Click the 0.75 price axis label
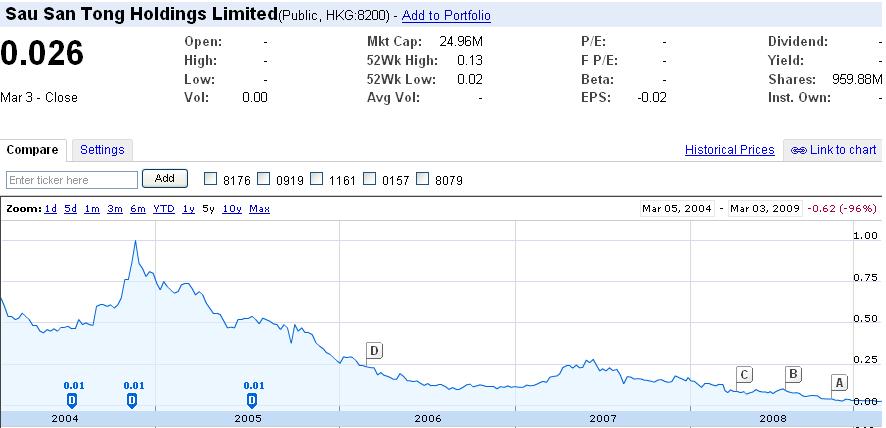The image size is (886, 428). (x=865, y=277)
